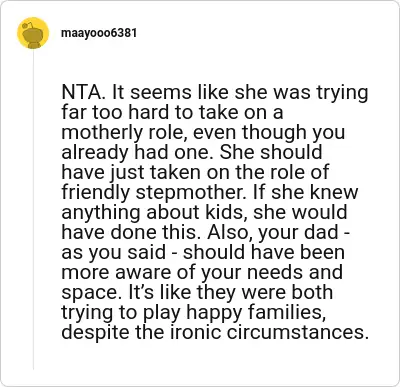Click the word 'stepmother' in the comment
400x387 pixels.
pos(184,192)
